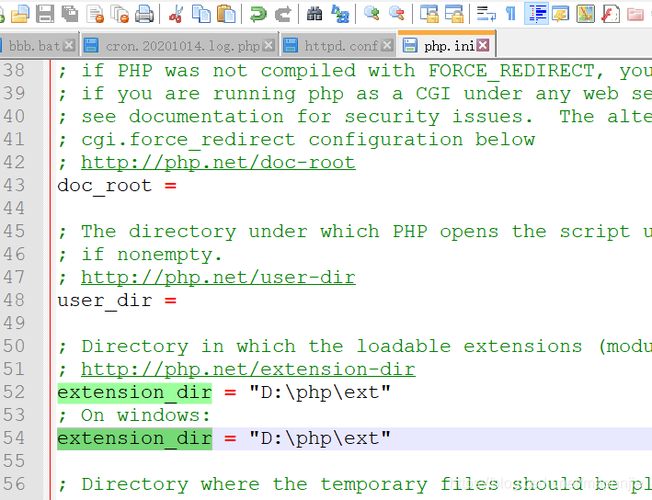Click line number 55 in margin
Screen dimensions: 652x500
(14, 461)
